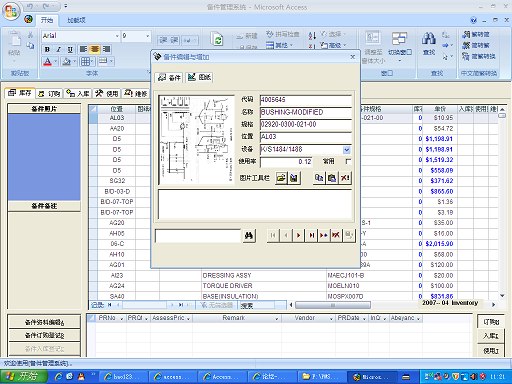Open the Microsoft Access taskbar button

tap(372, 377)
